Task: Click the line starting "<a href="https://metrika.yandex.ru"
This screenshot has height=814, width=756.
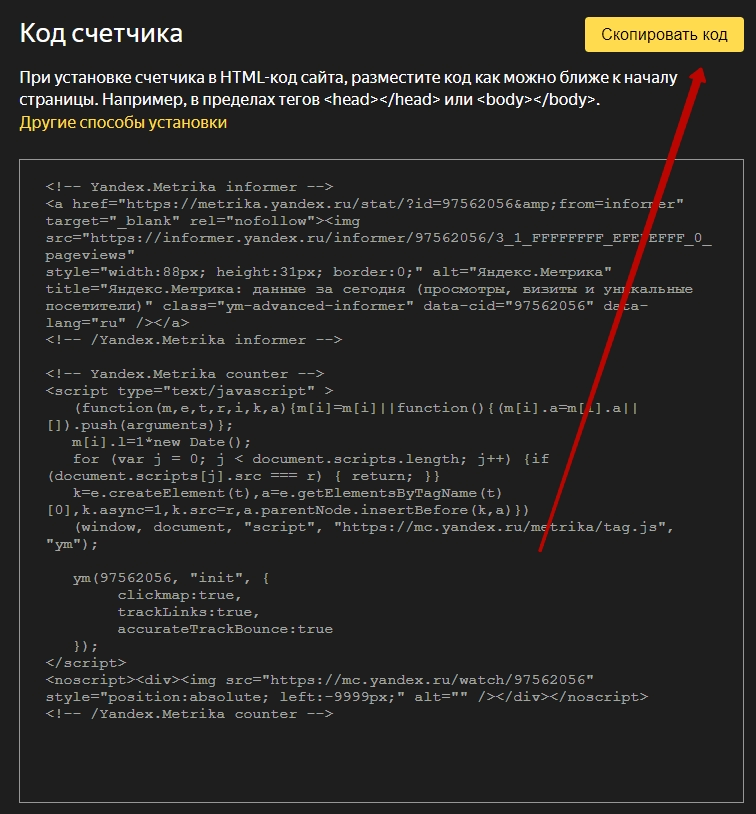Action: tap(364, 204)
